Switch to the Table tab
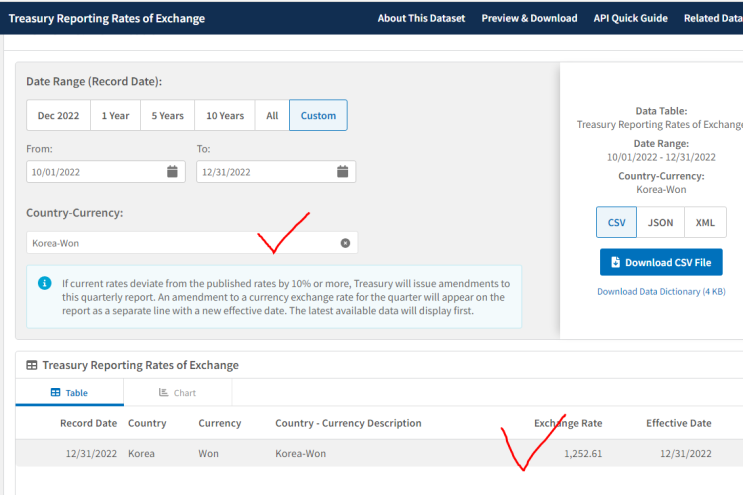 click(69, 393)
